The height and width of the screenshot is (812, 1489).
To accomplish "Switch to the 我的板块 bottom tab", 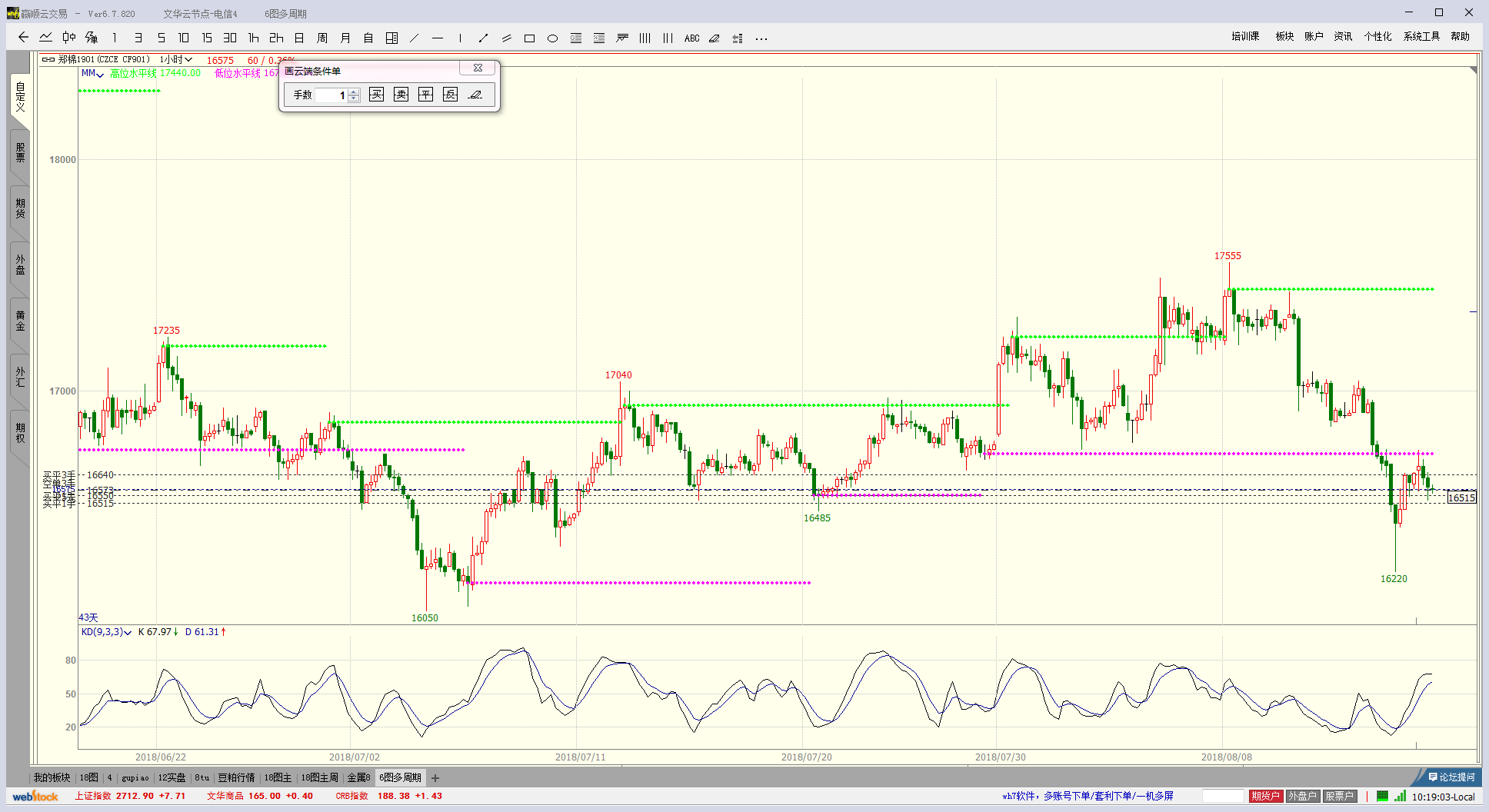I will pyautogui.click(x=52, y=777).
